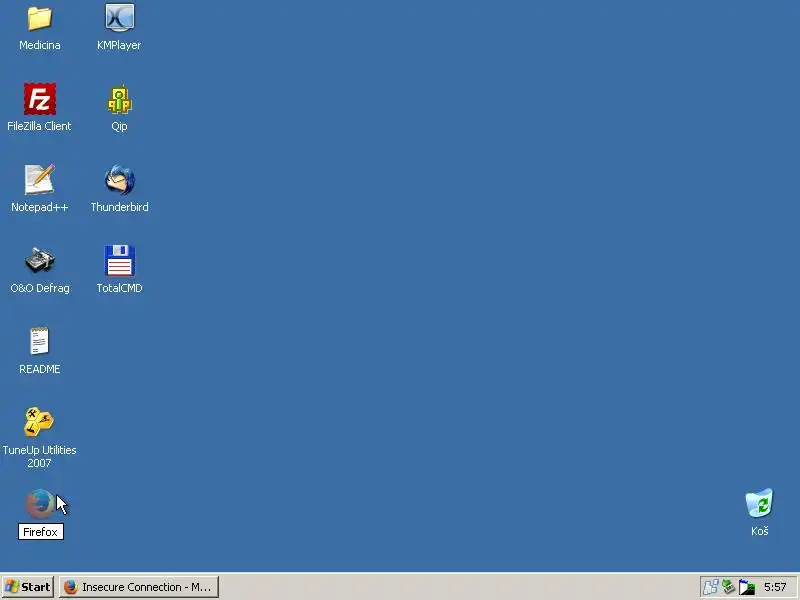This screenshot has width=800, height=600.
Task: Click the TuneUp Utilities 2007 label
Action: (39, 456)
